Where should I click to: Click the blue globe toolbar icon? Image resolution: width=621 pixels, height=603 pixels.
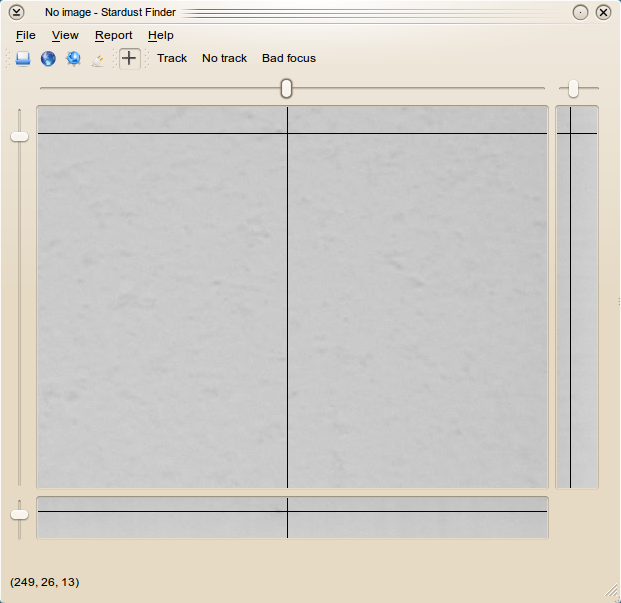click(48, 59)
